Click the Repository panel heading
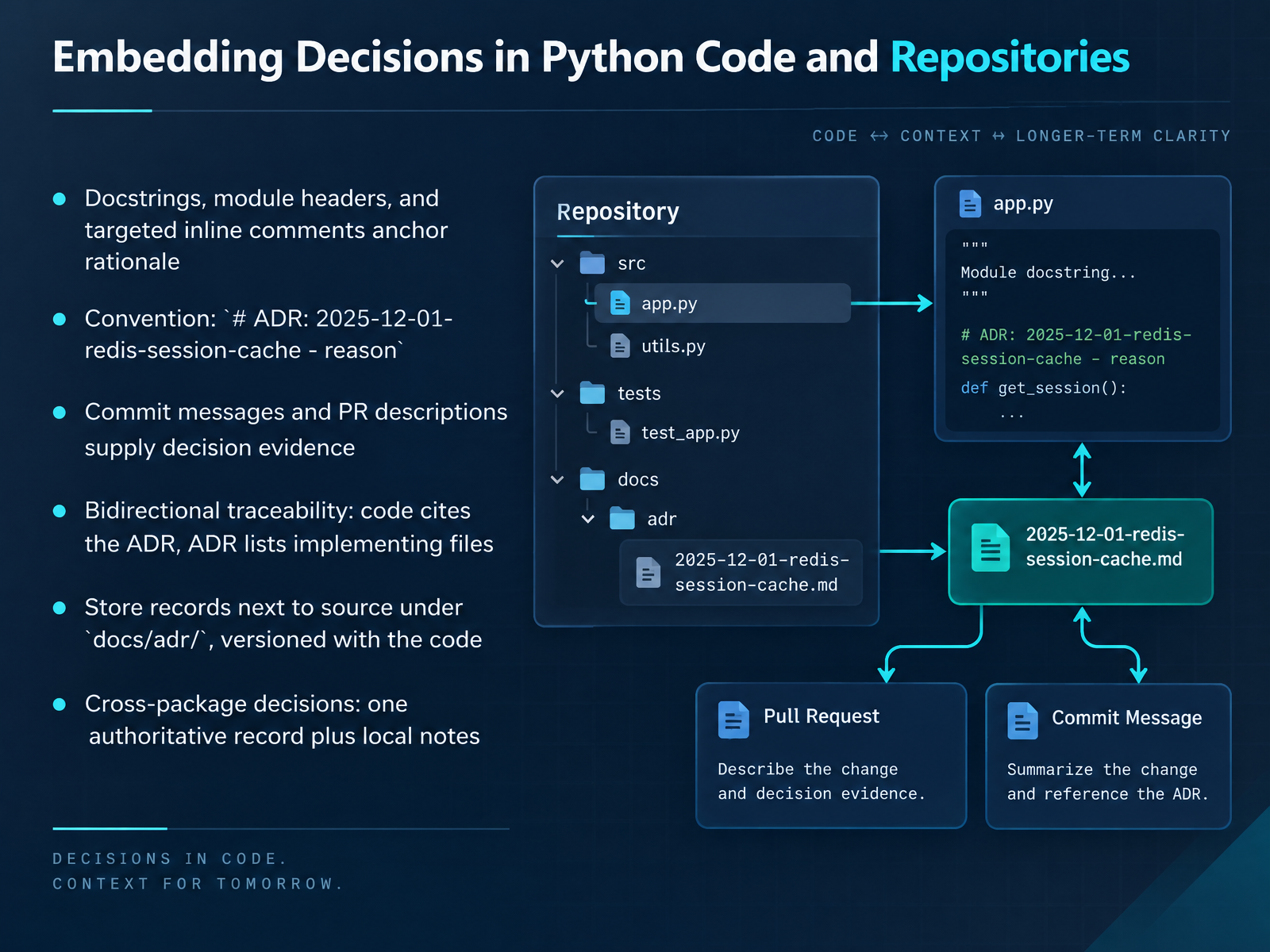The width and height of the screenshot is (1270, 952). [618, 212]
